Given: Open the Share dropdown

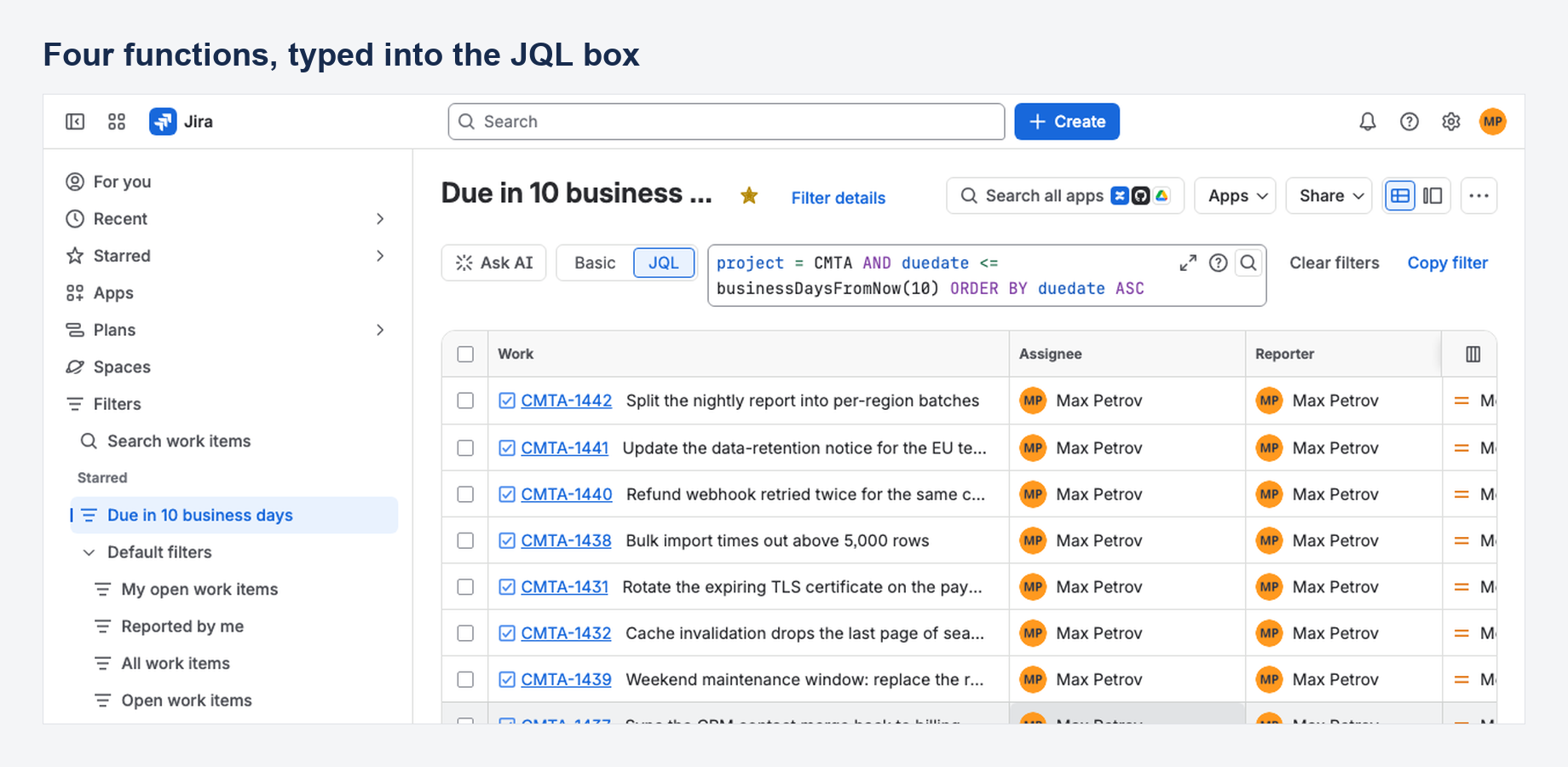Looking at the screenshot, I should pos(1329,196).
